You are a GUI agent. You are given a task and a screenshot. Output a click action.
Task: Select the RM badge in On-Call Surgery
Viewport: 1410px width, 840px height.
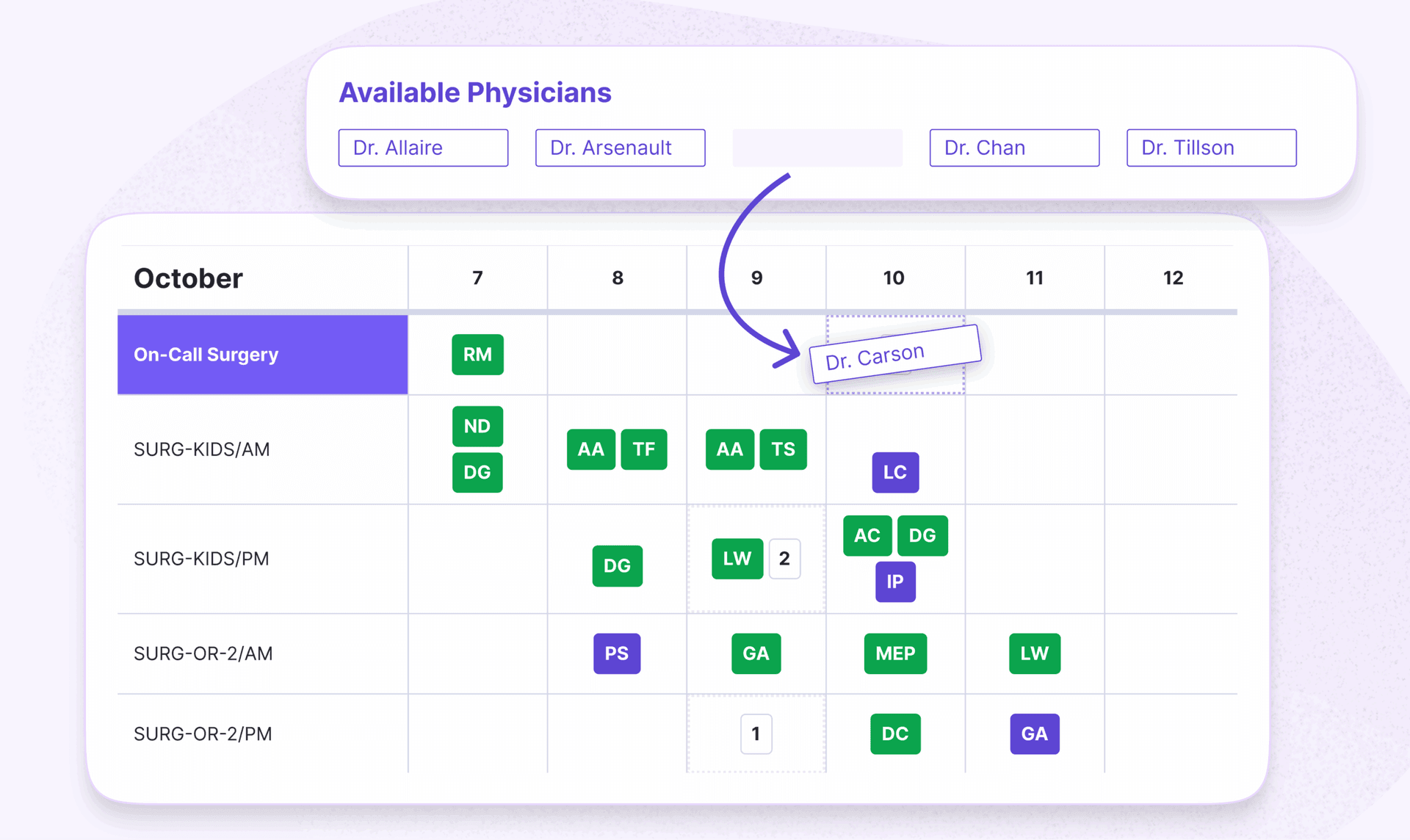pyautogui.click(x=477, y=355)
